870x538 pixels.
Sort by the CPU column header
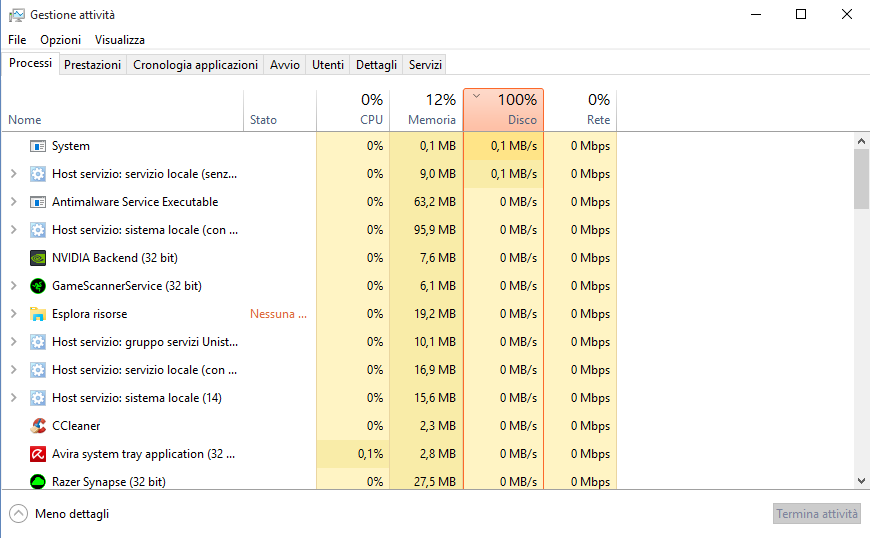pos(353,110)
